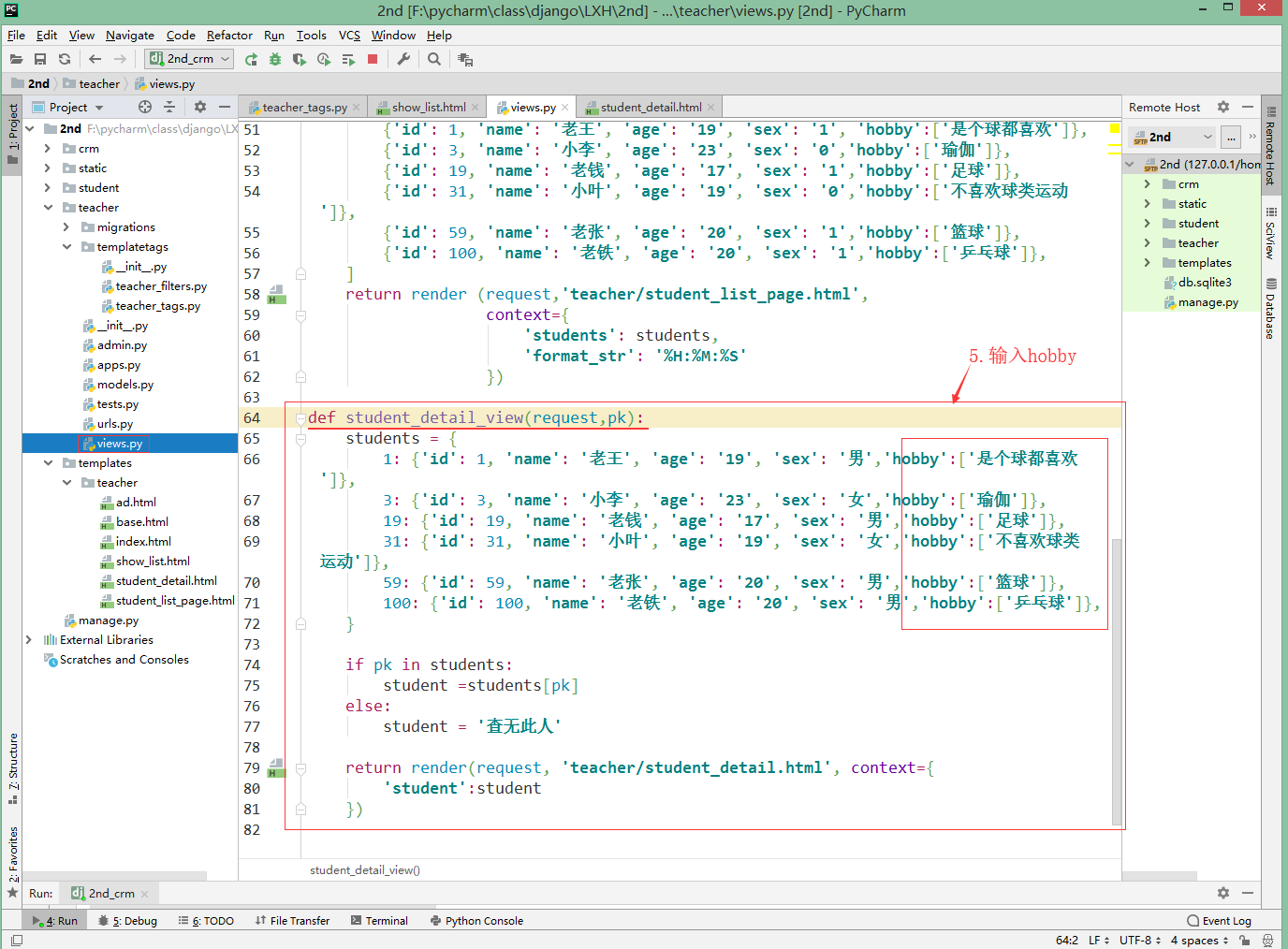Switch to show_list.html editor tab
This screenshot has height=949, width=1288.
pos(429,108)
